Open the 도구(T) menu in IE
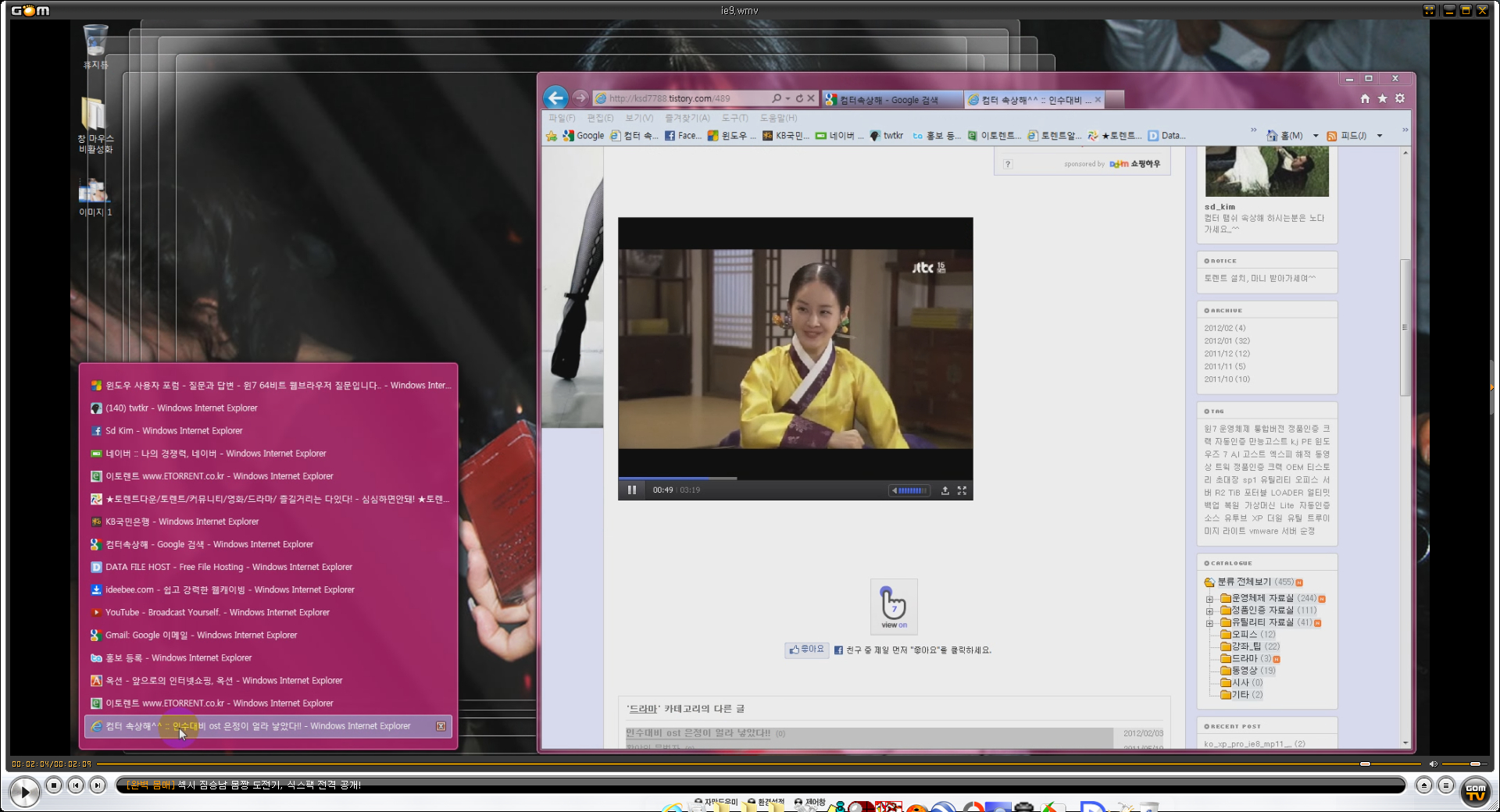The width and height of the screenshot is (1500, 812). click(735, 118)
